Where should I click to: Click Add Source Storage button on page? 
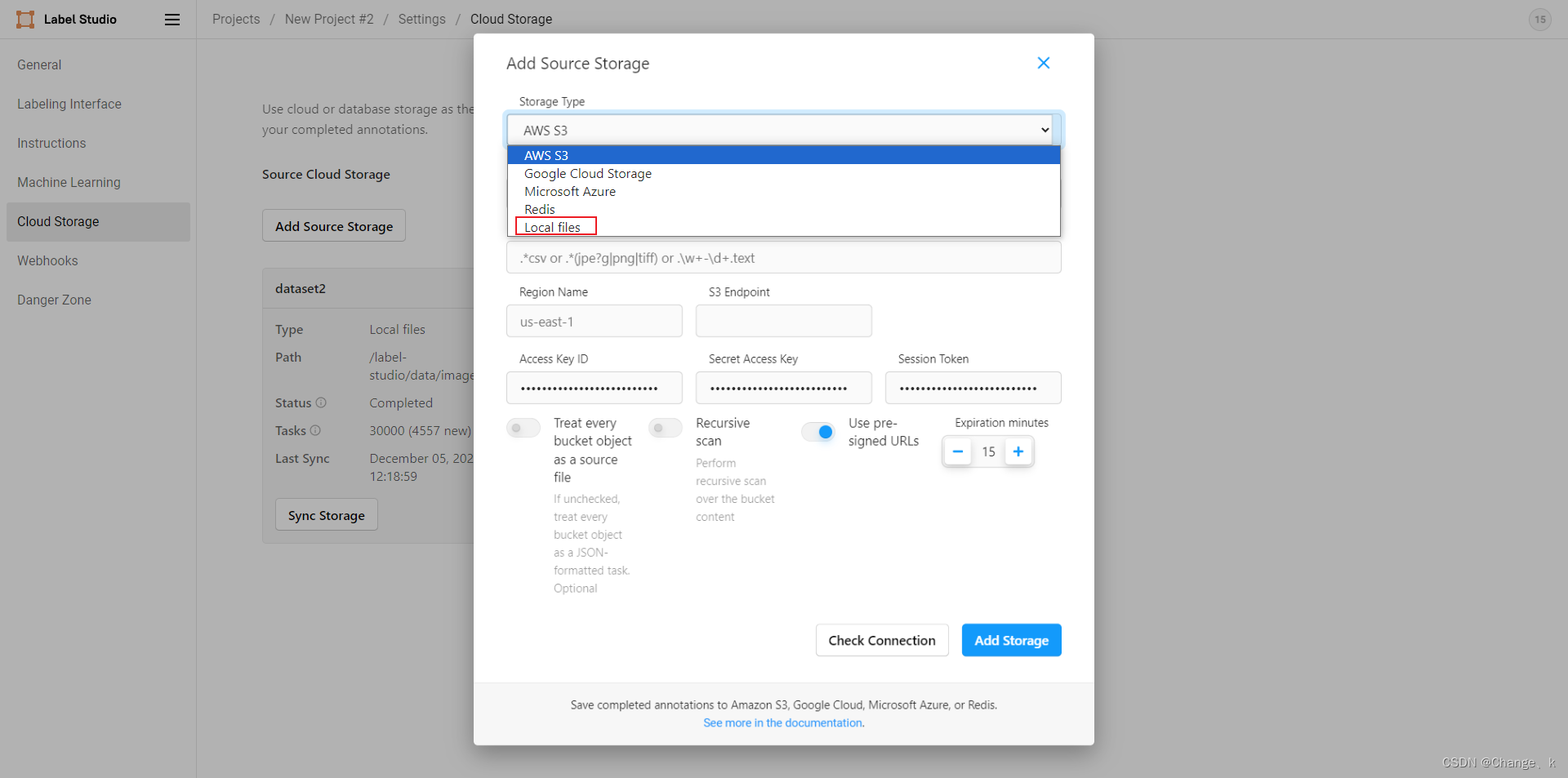[334, 226]
